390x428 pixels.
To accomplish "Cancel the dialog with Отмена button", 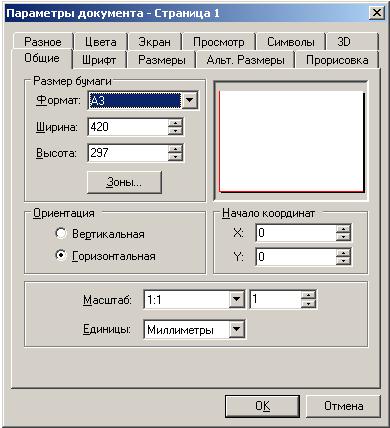I will coord(343,406).
